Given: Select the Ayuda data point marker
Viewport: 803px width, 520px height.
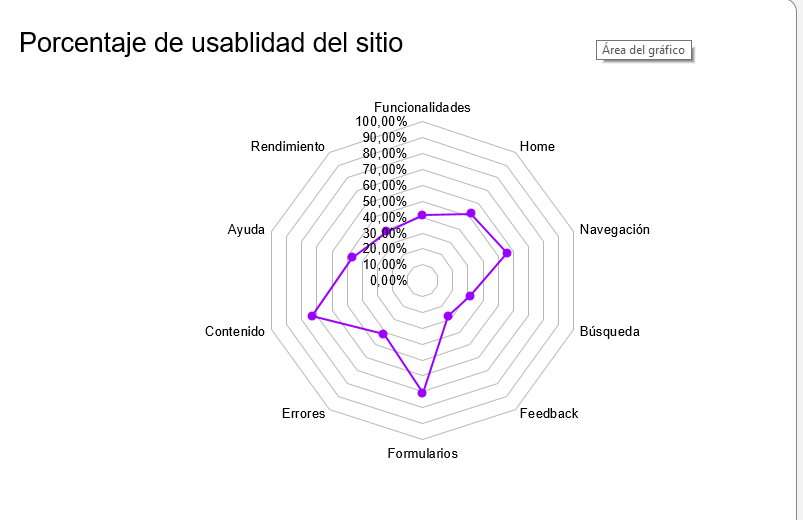Looking at the screenshot, I should (351, 257).
